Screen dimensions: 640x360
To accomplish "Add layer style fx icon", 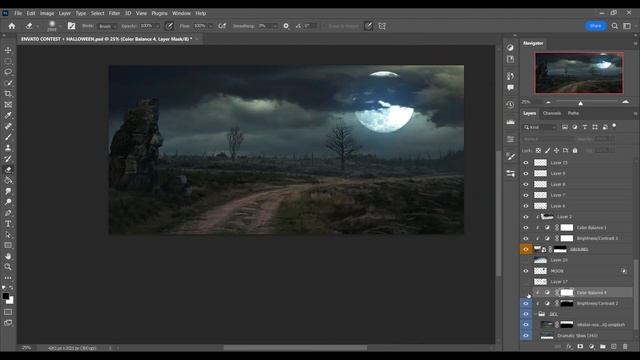I will tap(569, 347).
